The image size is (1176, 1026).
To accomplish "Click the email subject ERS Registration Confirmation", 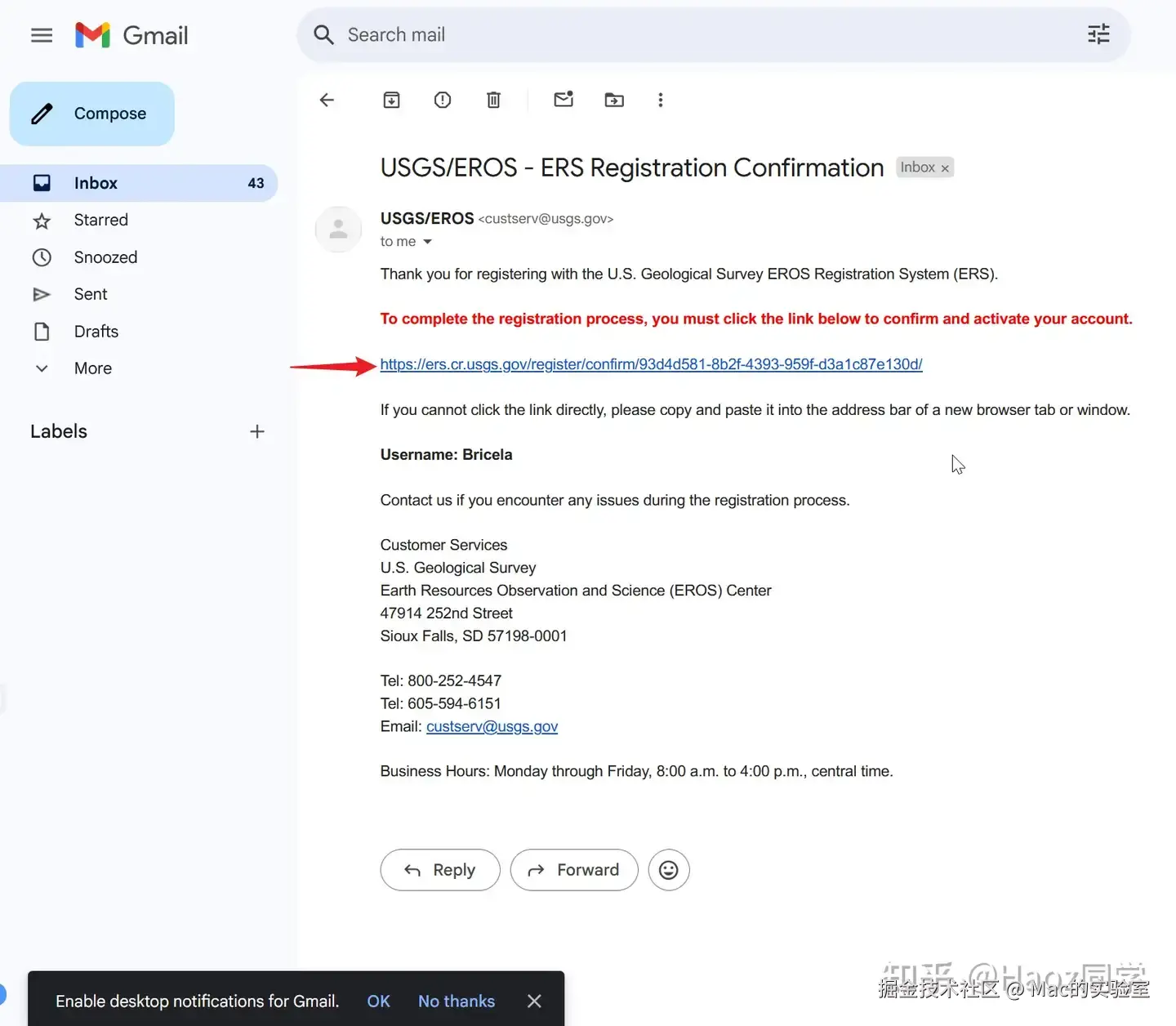I will 632,167.
